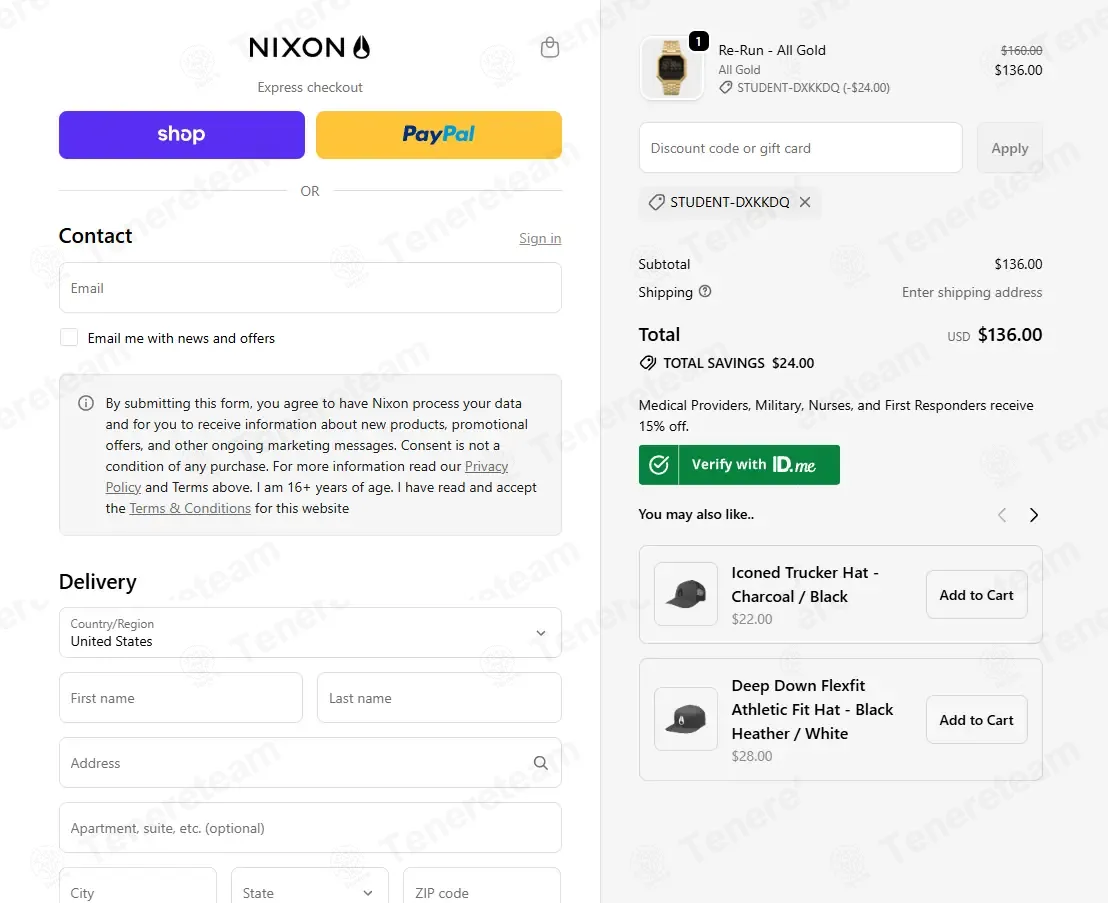Add Iconed Trucker Hat to cart

pyautogui.click(x=977, y=595)
